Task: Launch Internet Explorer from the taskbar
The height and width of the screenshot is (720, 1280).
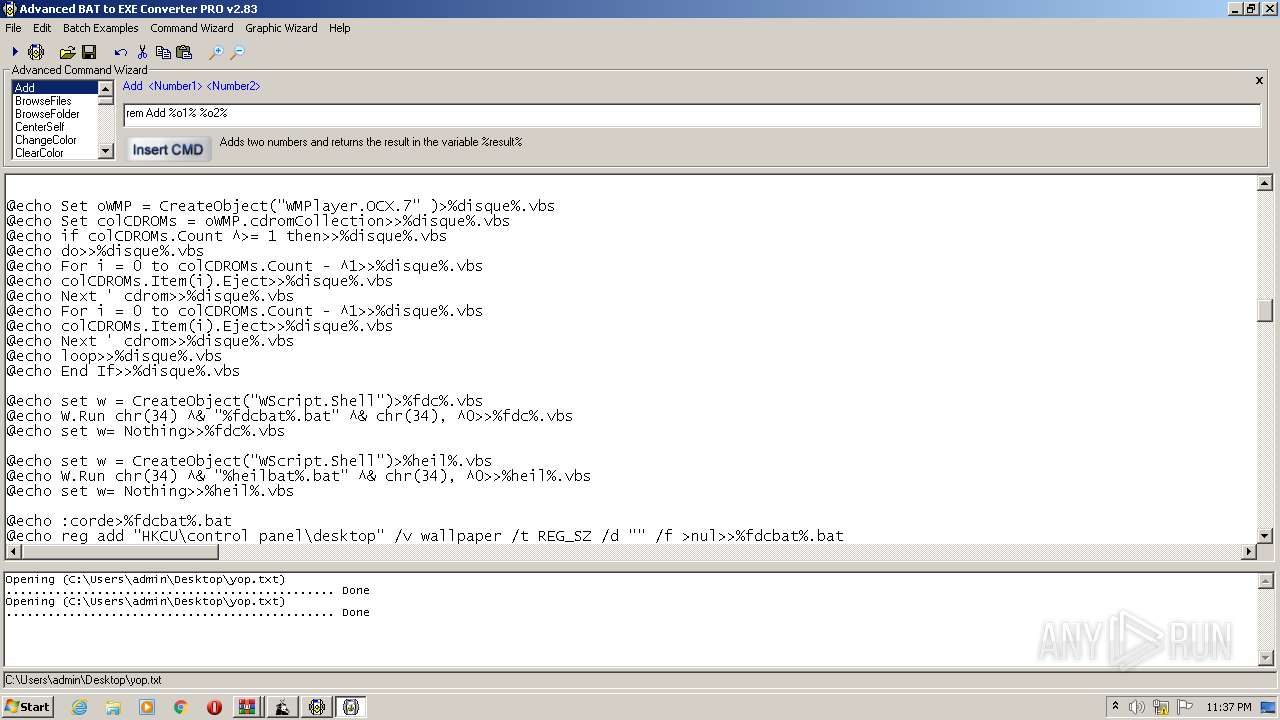Action: (79, 707)
